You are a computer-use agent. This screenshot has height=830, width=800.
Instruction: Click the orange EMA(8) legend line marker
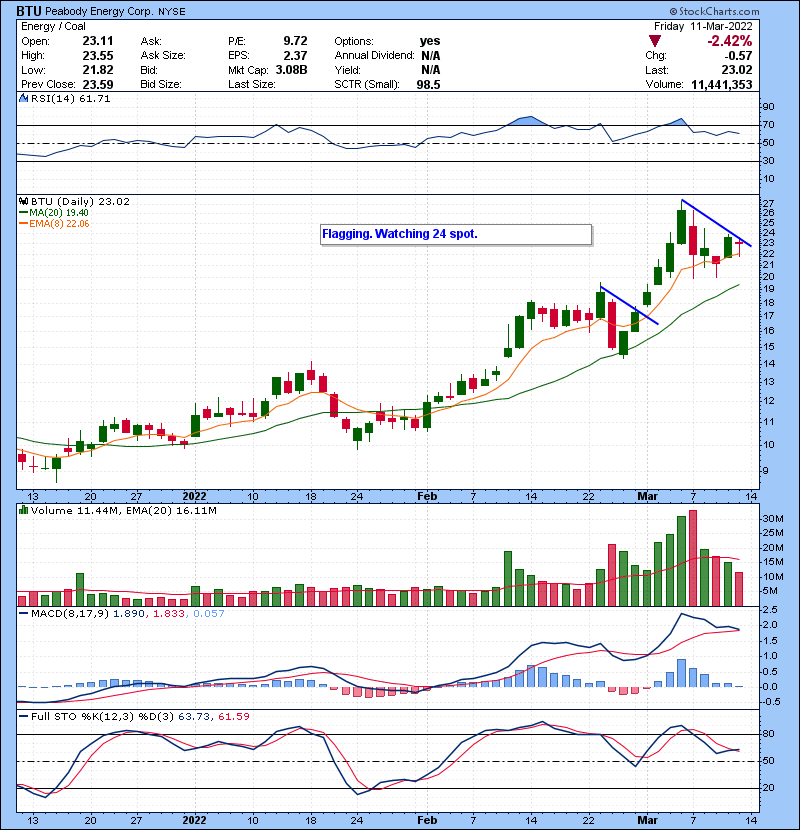click(x=23, y=223)
